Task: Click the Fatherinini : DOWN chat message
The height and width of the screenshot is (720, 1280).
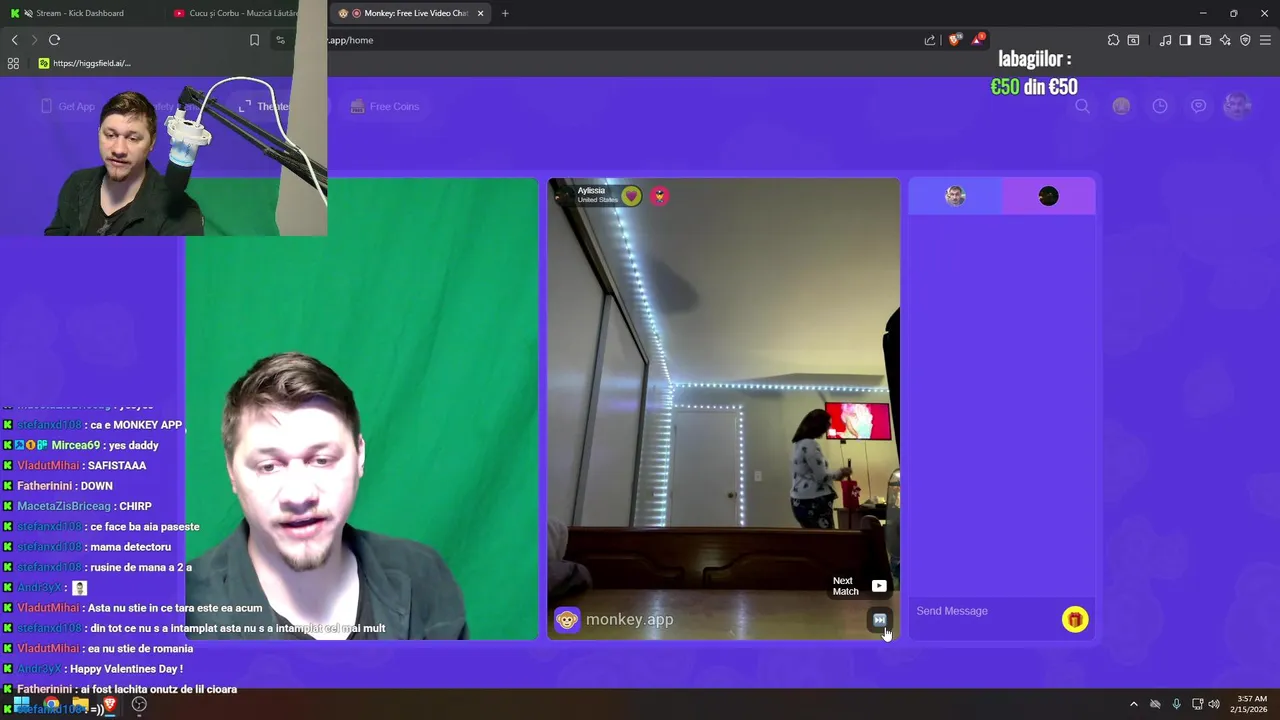Action: [x=65, y=486]
